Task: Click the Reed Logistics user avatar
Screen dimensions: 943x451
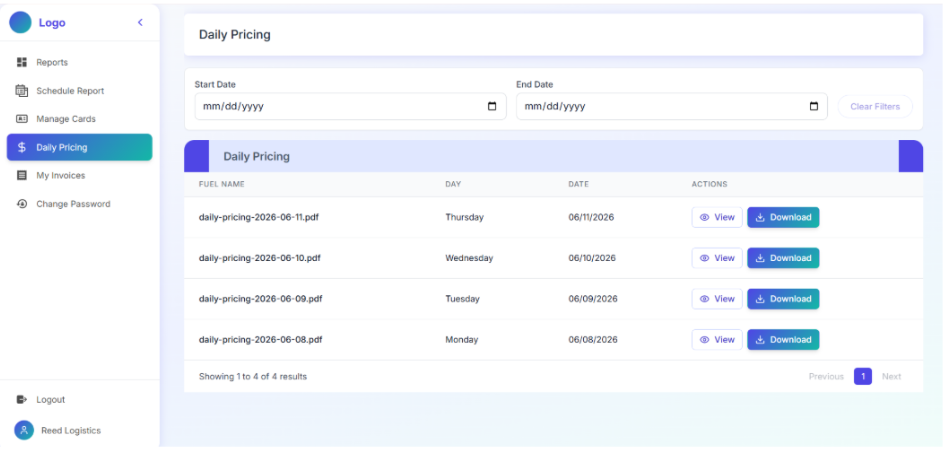Action: (24, 431)
